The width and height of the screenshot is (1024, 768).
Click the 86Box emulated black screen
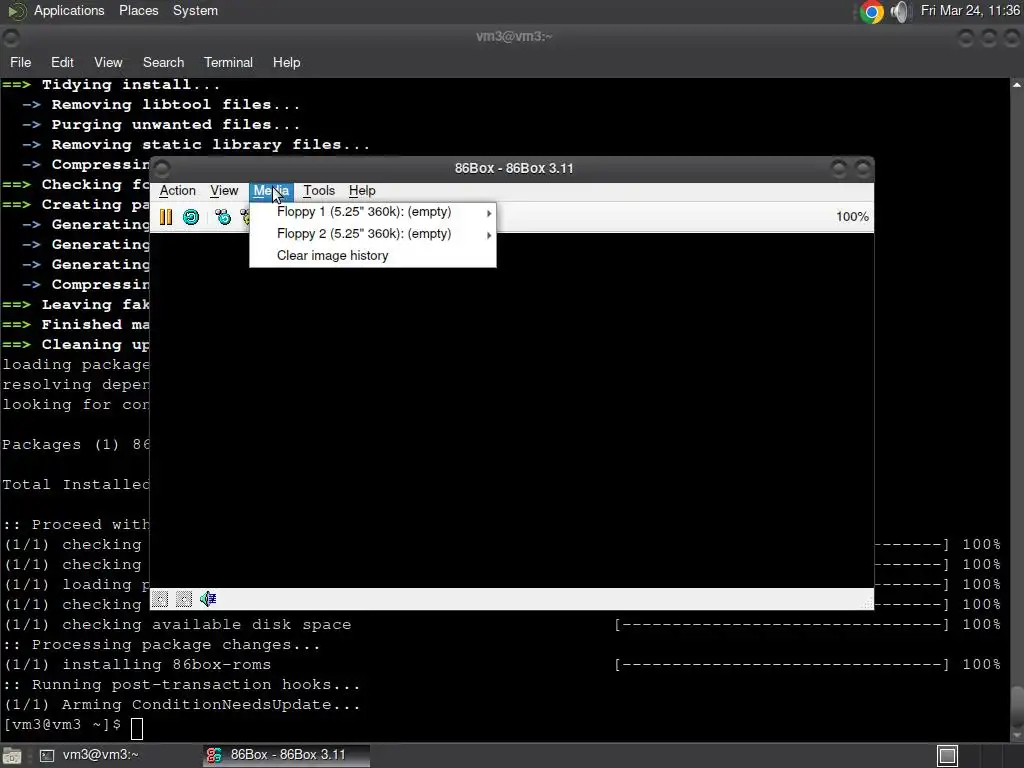click(512, 410)
